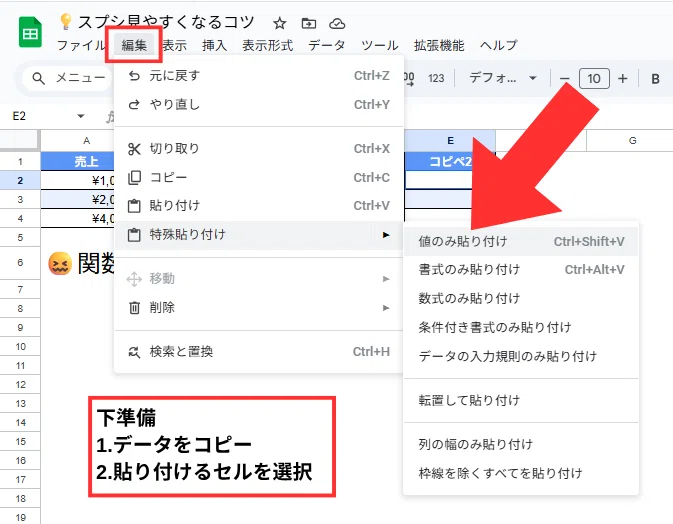The width and height of the screenshot is (673, 524).
Task: Open the ヘルプ menu
Action: [499, 45]
